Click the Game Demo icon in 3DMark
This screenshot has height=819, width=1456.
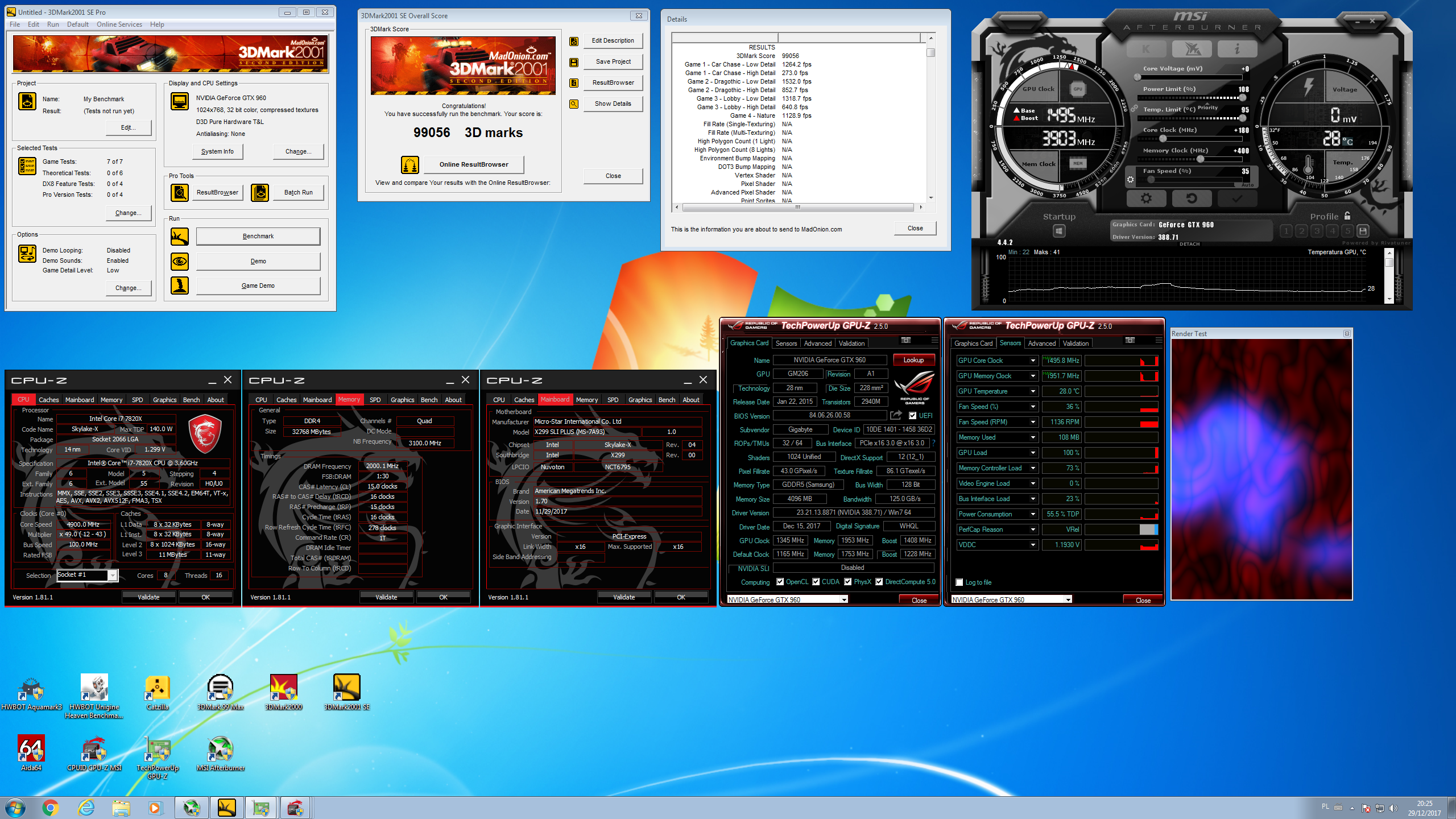pyautogui.click(x=180, y=286)
